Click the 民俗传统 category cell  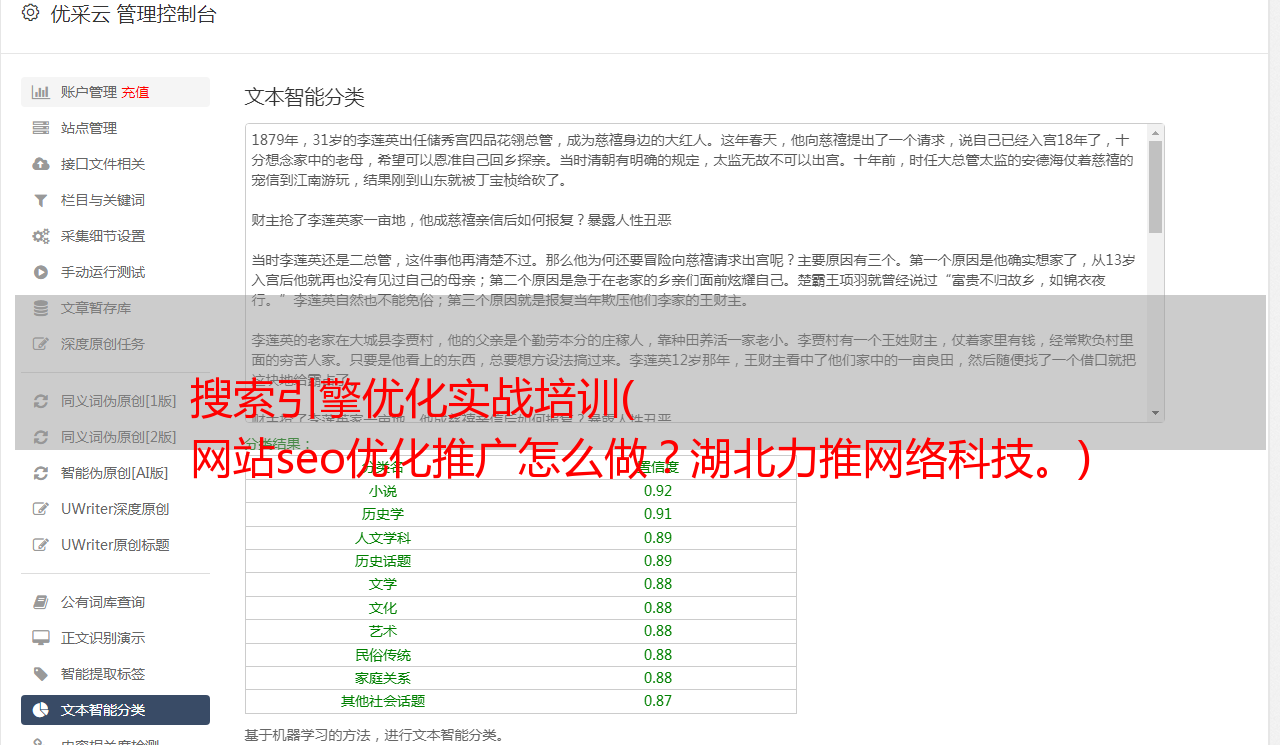pos(383,655)
